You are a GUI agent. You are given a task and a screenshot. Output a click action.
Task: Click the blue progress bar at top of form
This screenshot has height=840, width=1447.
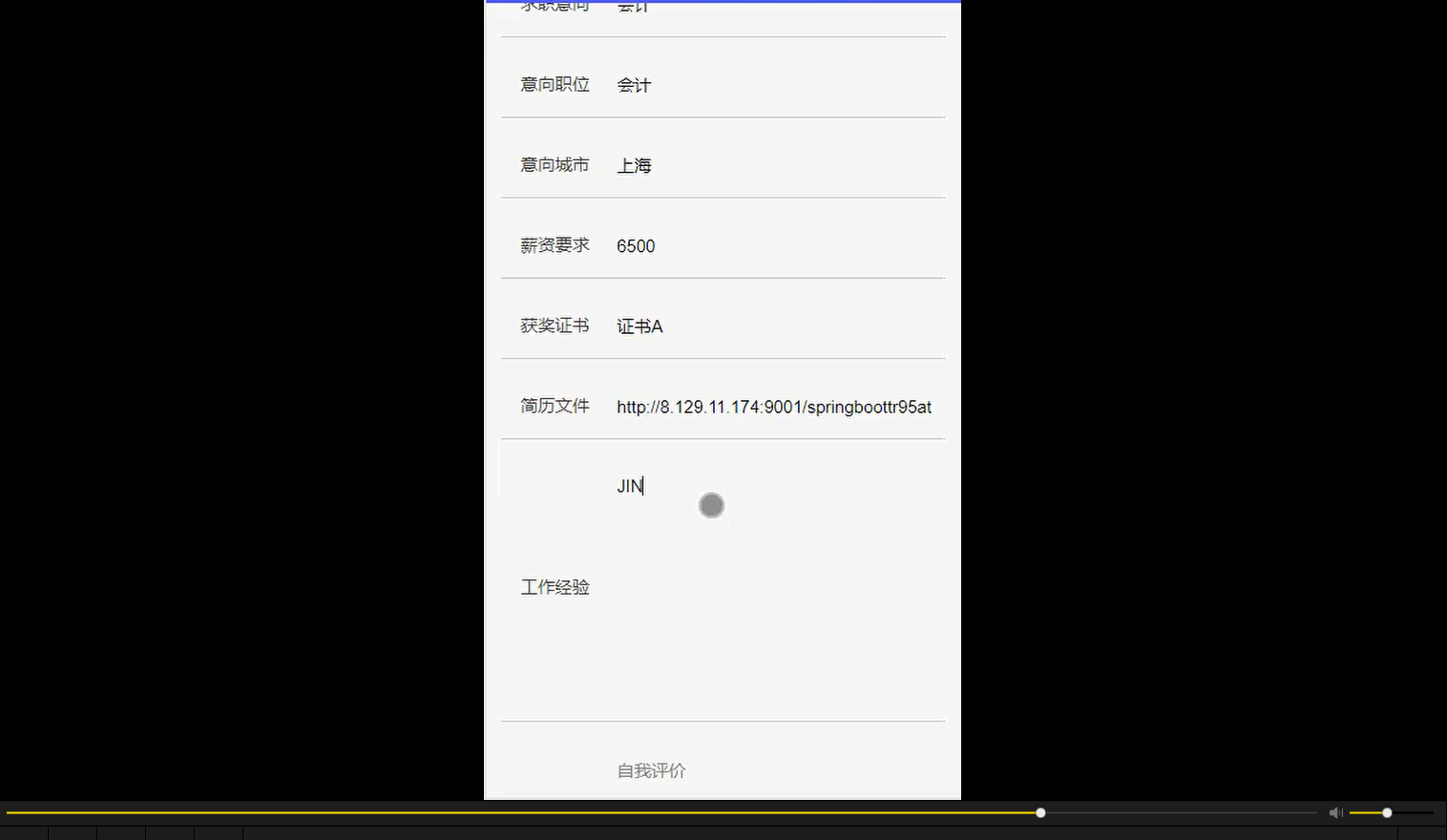pyautogui.click(x=723, y=2)
